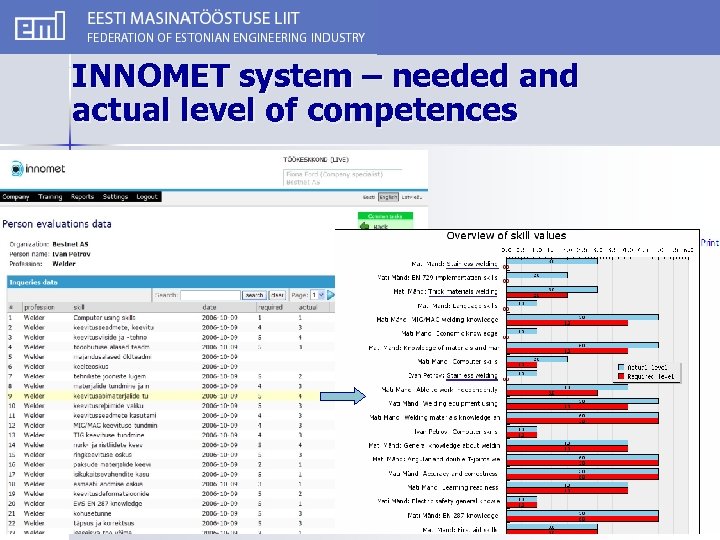Click Required level red legend swatch
The width and height of the screenshot is (720, 540).
pyautogui.click(x=621, y=377)
